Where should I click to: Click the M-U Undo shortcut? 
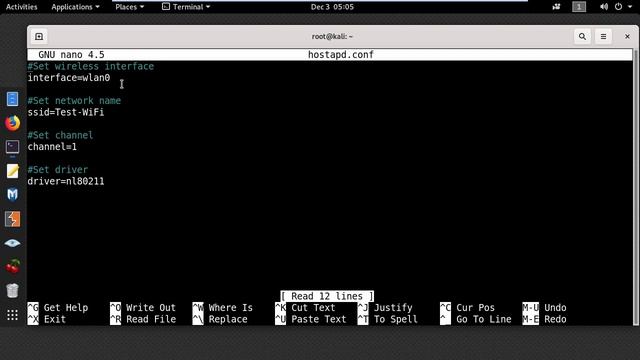tap(544, 308)
